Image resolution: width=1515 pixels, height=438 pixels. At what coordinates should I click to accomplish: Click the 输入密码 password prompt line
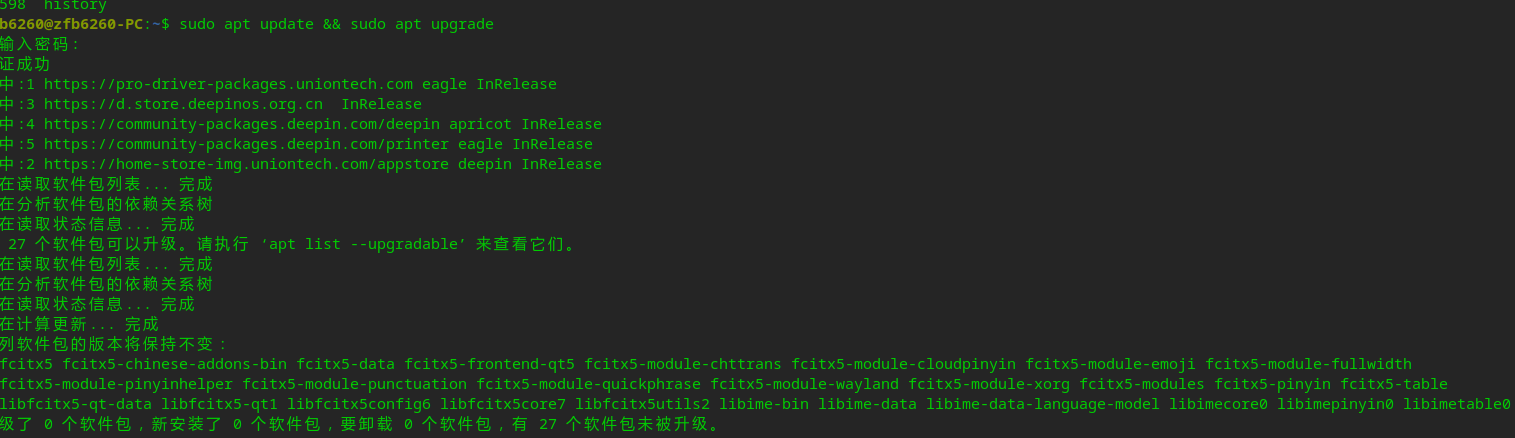[x=40, y=44]
